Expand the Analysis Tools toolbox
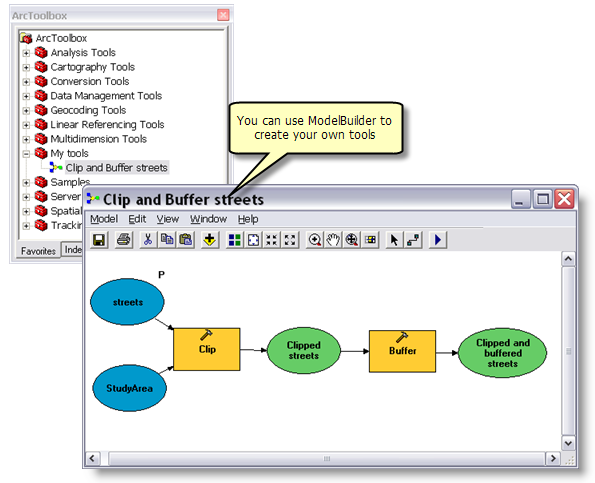The image size is (595, 483). click(x=26, y=53)
